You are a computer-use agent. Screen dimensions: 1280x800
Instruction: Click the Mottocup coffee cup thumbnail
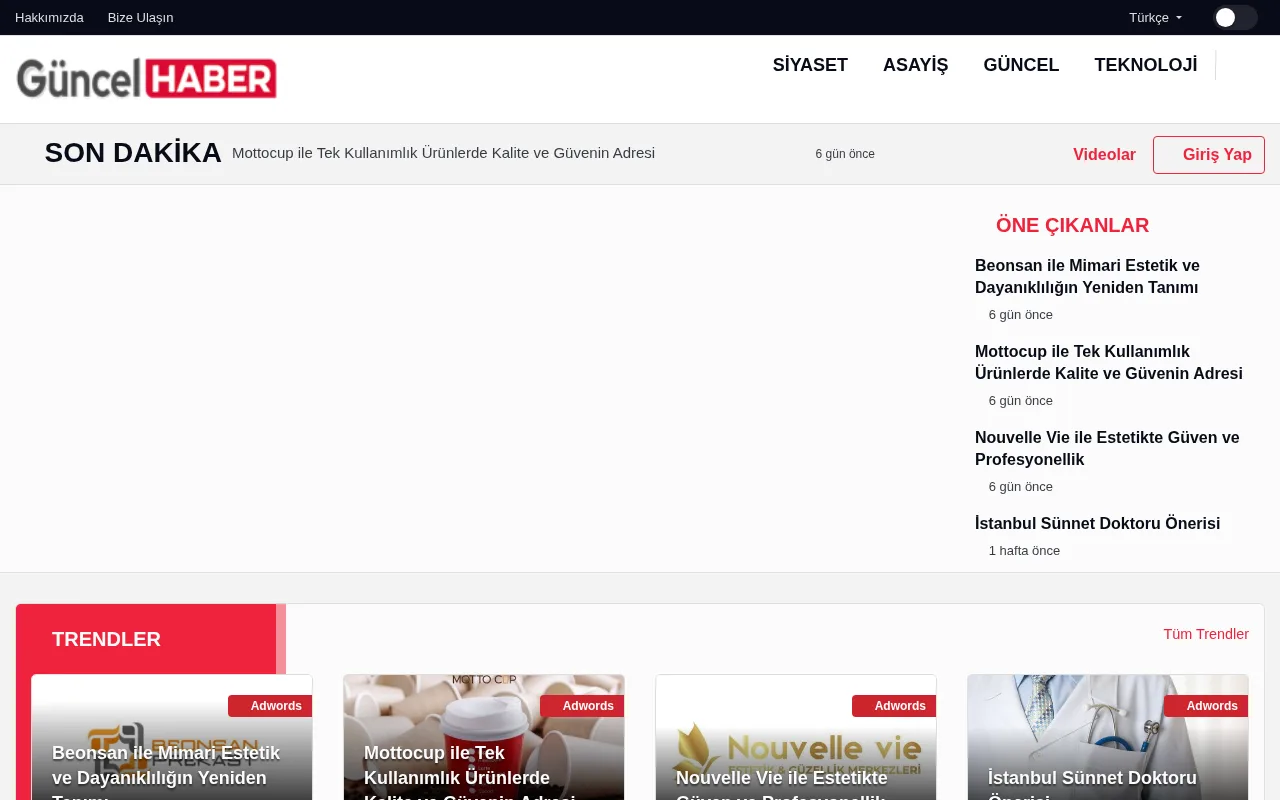coord(484,730)
